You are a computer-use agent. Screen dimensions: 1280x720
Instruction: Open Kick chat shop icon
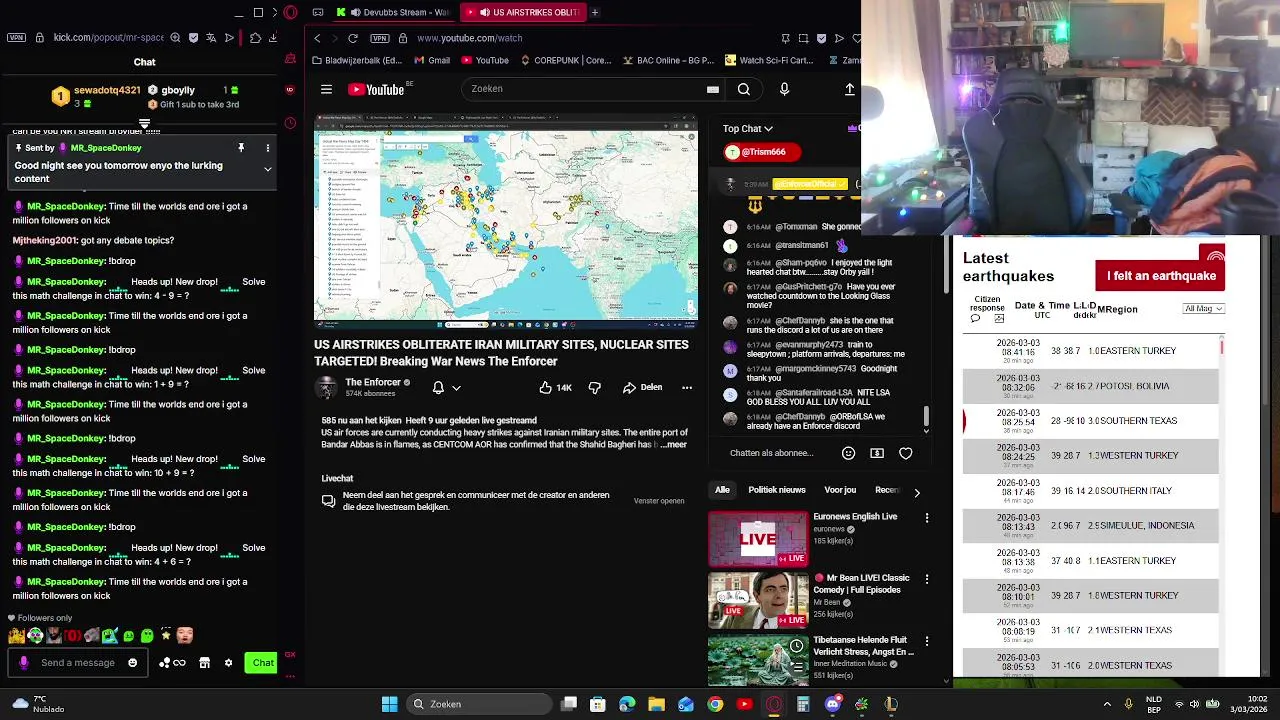(204, 663)
